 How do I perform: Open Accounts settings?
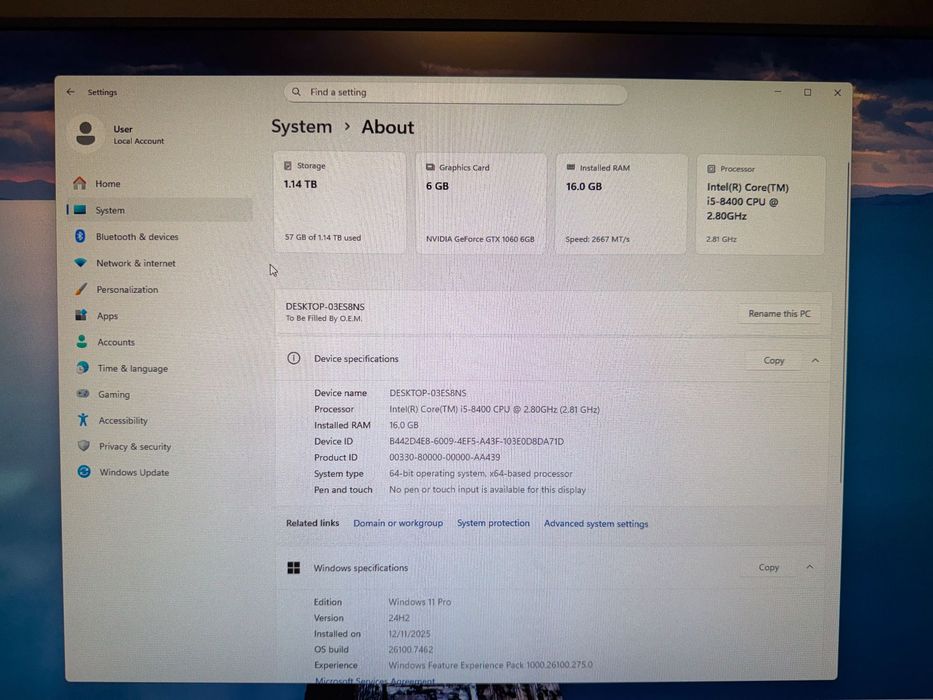161,342
